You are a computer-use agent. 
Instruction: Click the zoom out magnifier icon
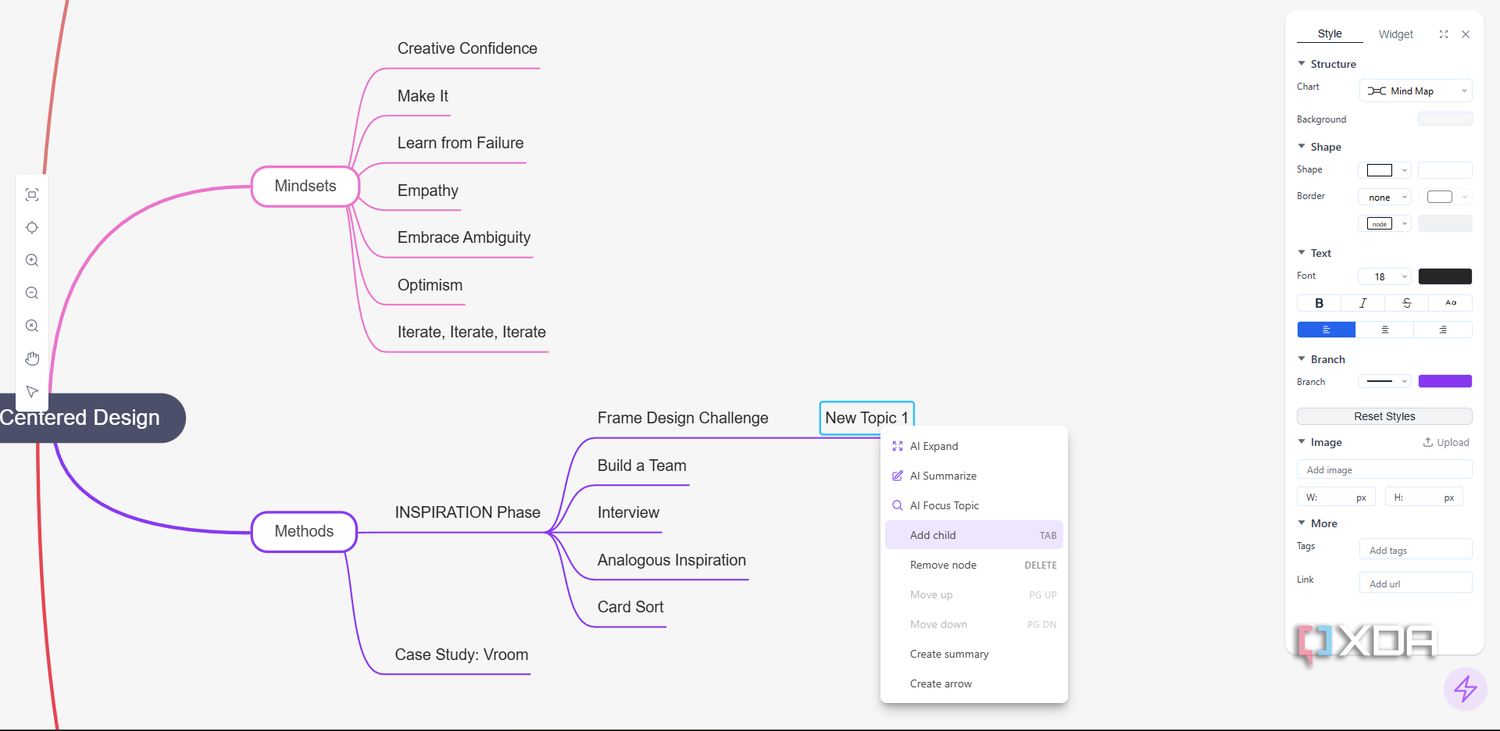pyautogui.click(x=32, y=293)
